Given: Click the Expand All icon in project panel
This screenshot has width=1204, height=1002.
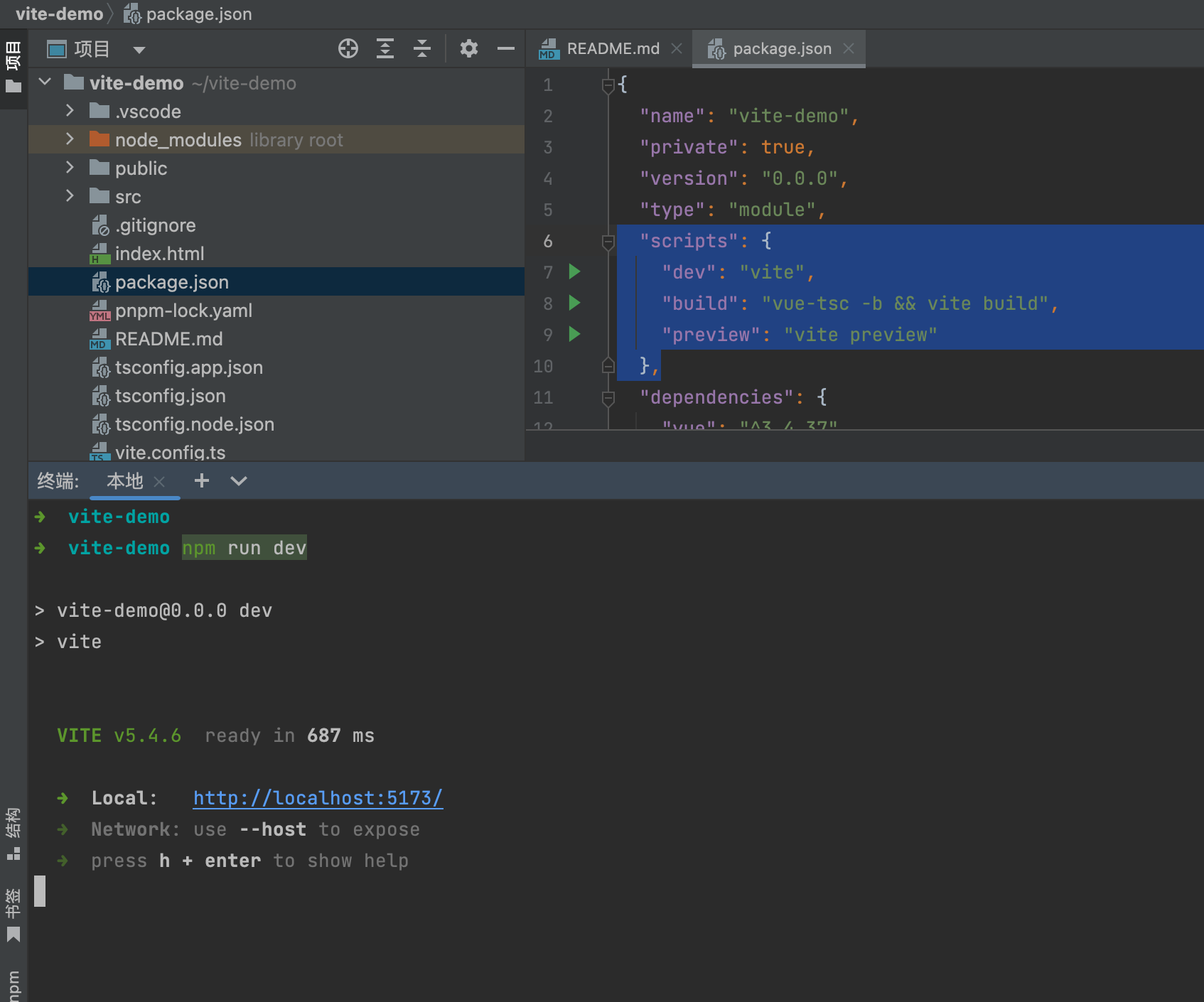Looking at the screenshot, I should 385,48.
